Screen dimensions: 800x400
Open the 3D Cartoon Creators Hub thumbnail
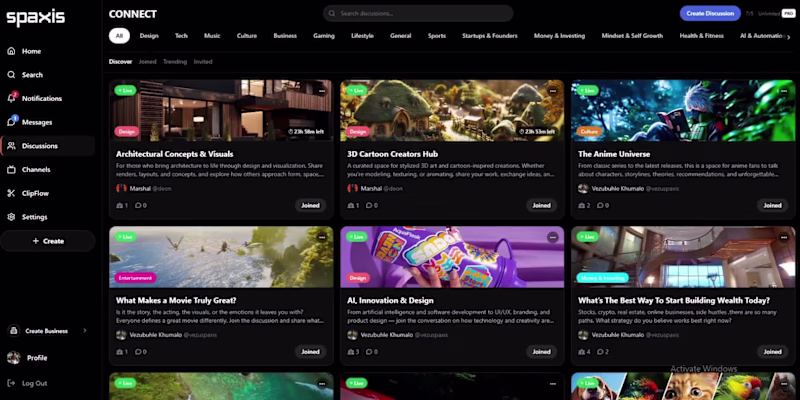[x=452, y=110]
